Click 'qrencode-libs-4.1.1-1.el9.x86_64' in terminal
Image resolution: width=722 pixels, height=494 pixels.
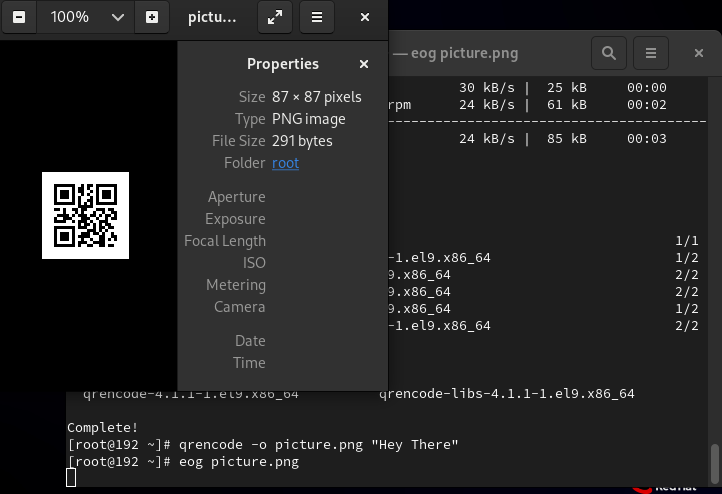507,394
